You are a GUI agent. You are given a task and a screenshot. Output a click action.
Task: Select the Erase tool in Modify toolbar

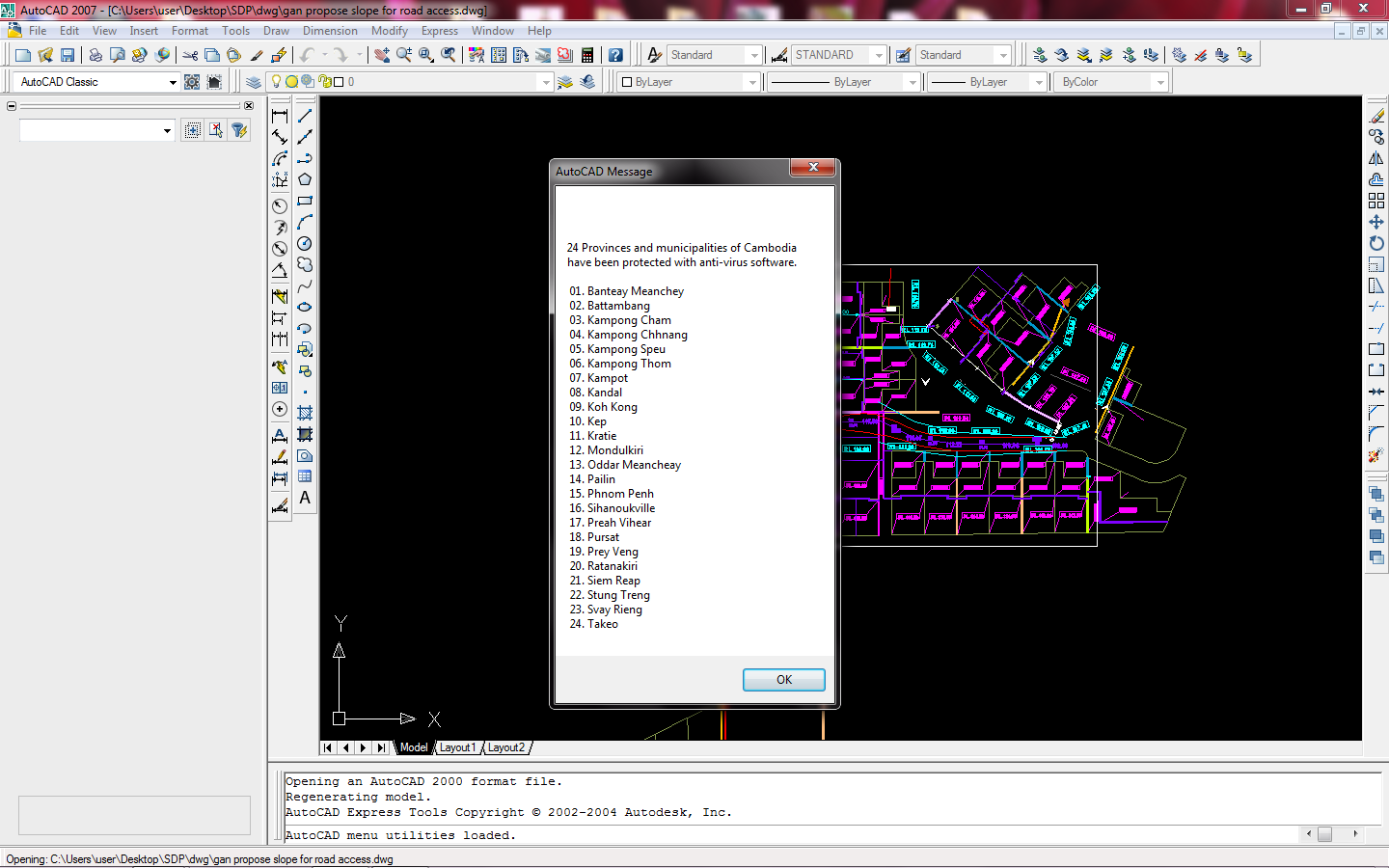(1376, 116)
